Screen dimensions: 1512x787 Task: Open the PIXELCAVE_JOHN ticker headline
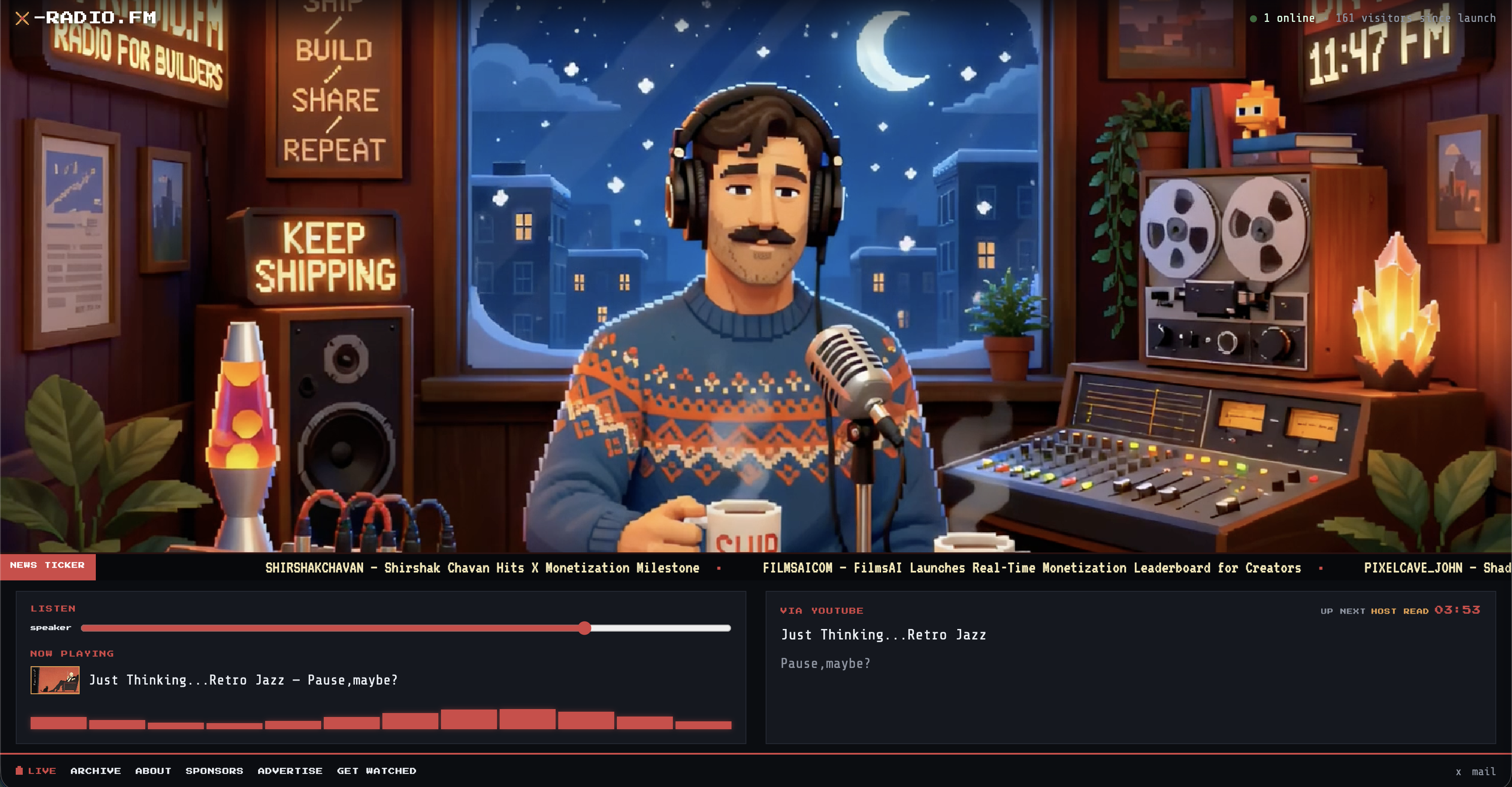pyautogui.click(x=1438, y=568)
